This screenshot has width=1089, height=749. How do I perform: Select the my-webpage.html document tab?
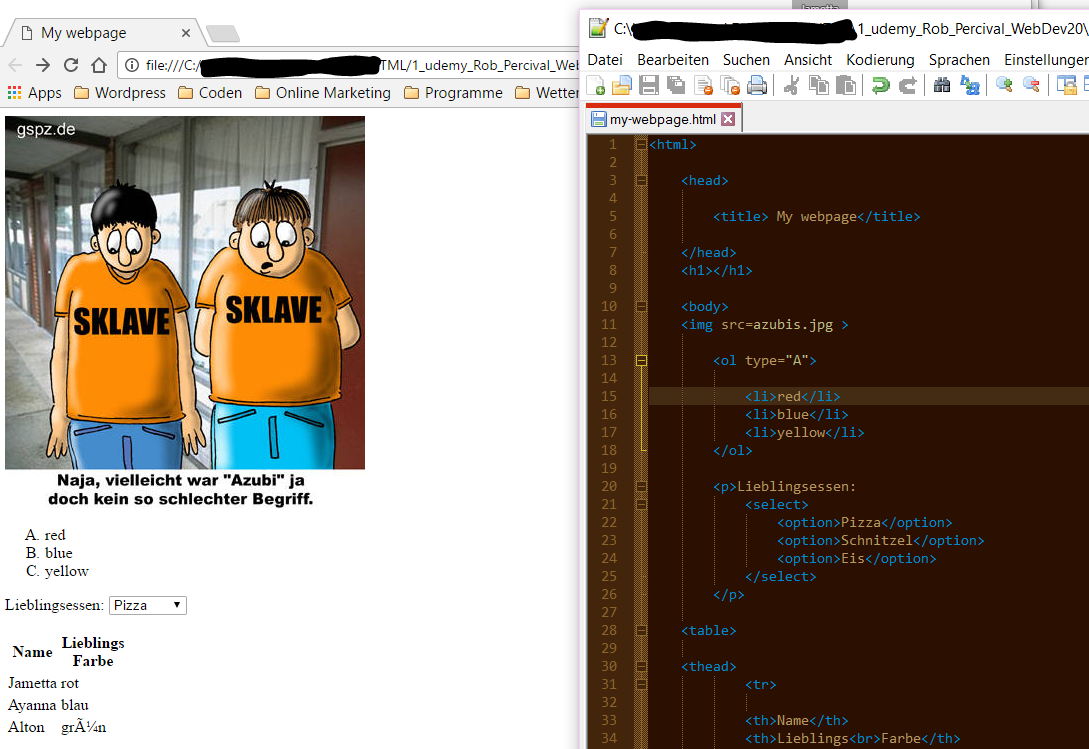(x=663, y=119)
